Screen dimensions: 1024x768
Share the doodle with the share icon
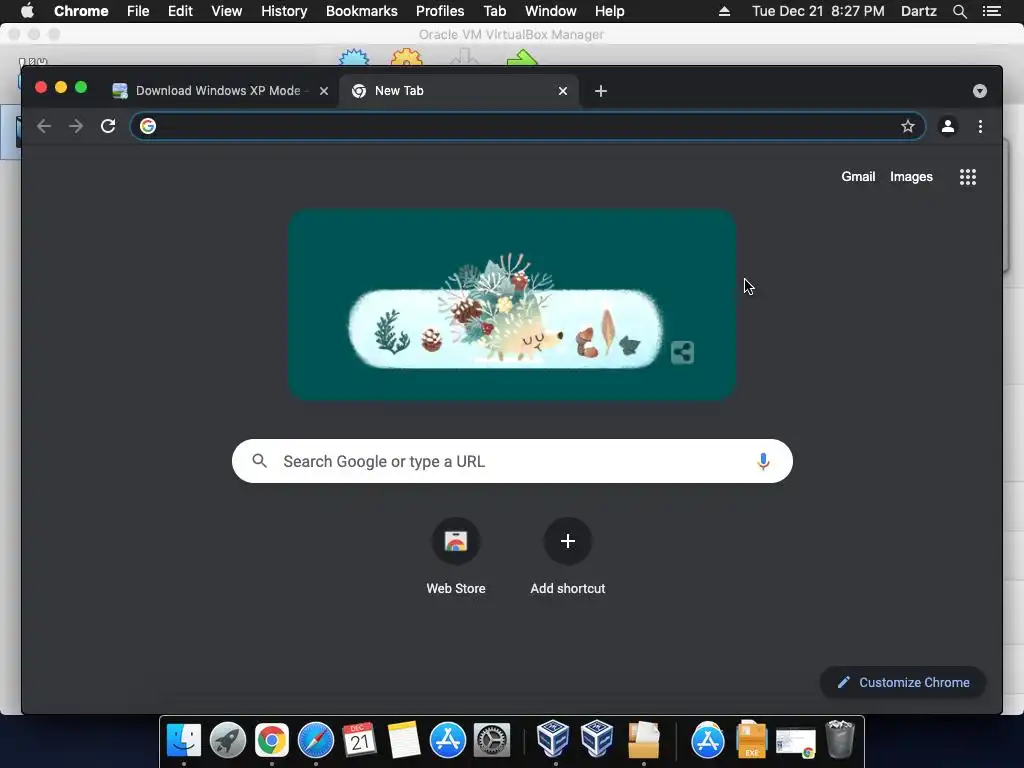(682, 353)
